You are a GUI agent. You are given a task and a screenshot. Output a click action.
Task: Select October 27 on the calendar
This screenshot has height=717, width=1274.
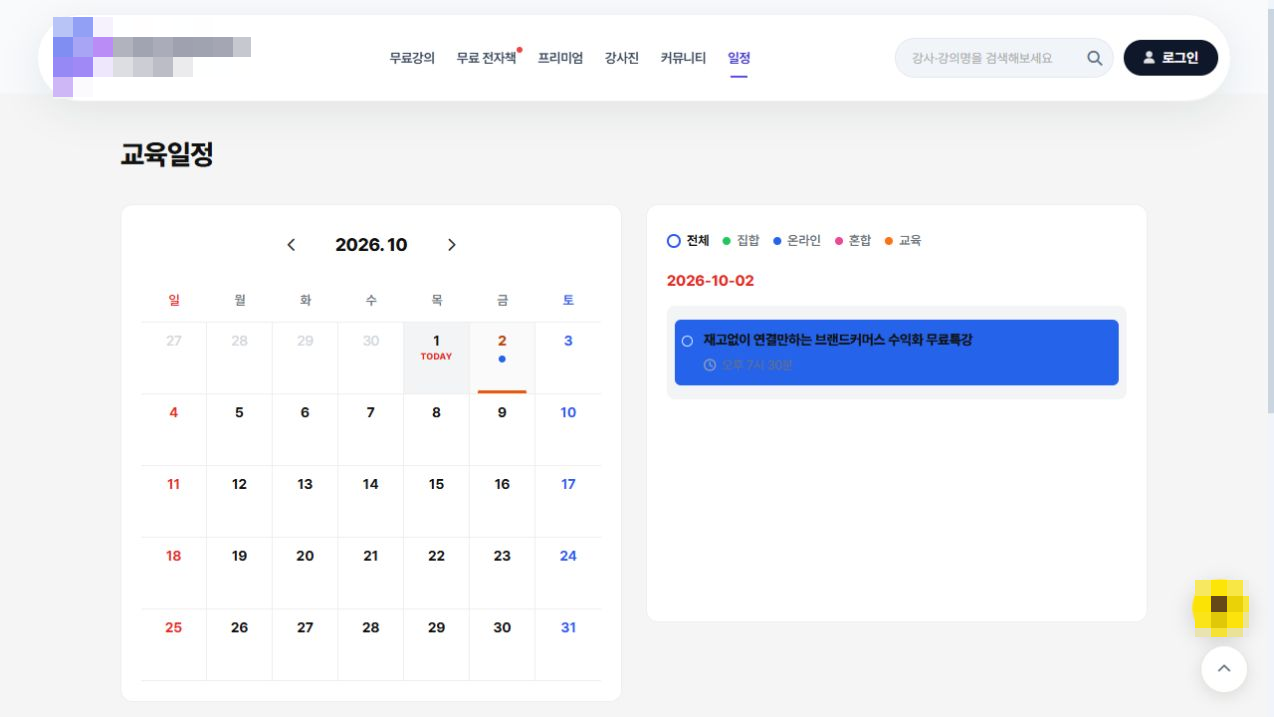pyautogui.click(x=305, y=645)
